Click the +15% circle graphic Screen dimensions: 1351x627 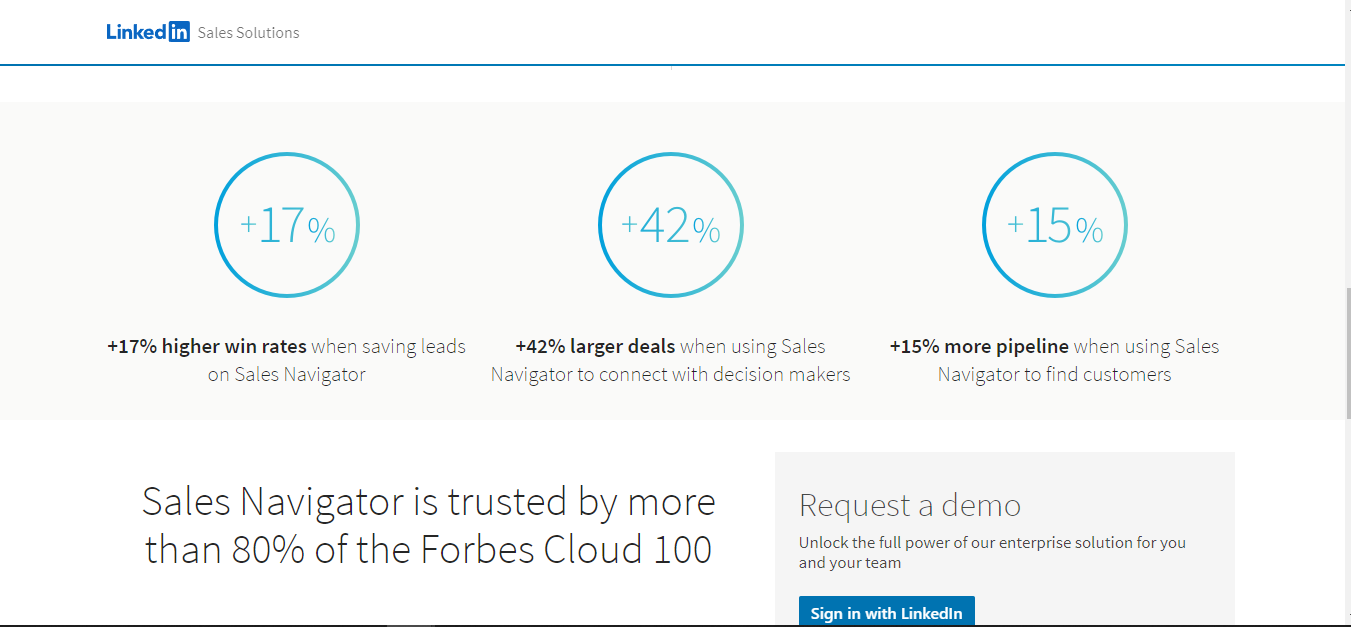pos(1055,225)
